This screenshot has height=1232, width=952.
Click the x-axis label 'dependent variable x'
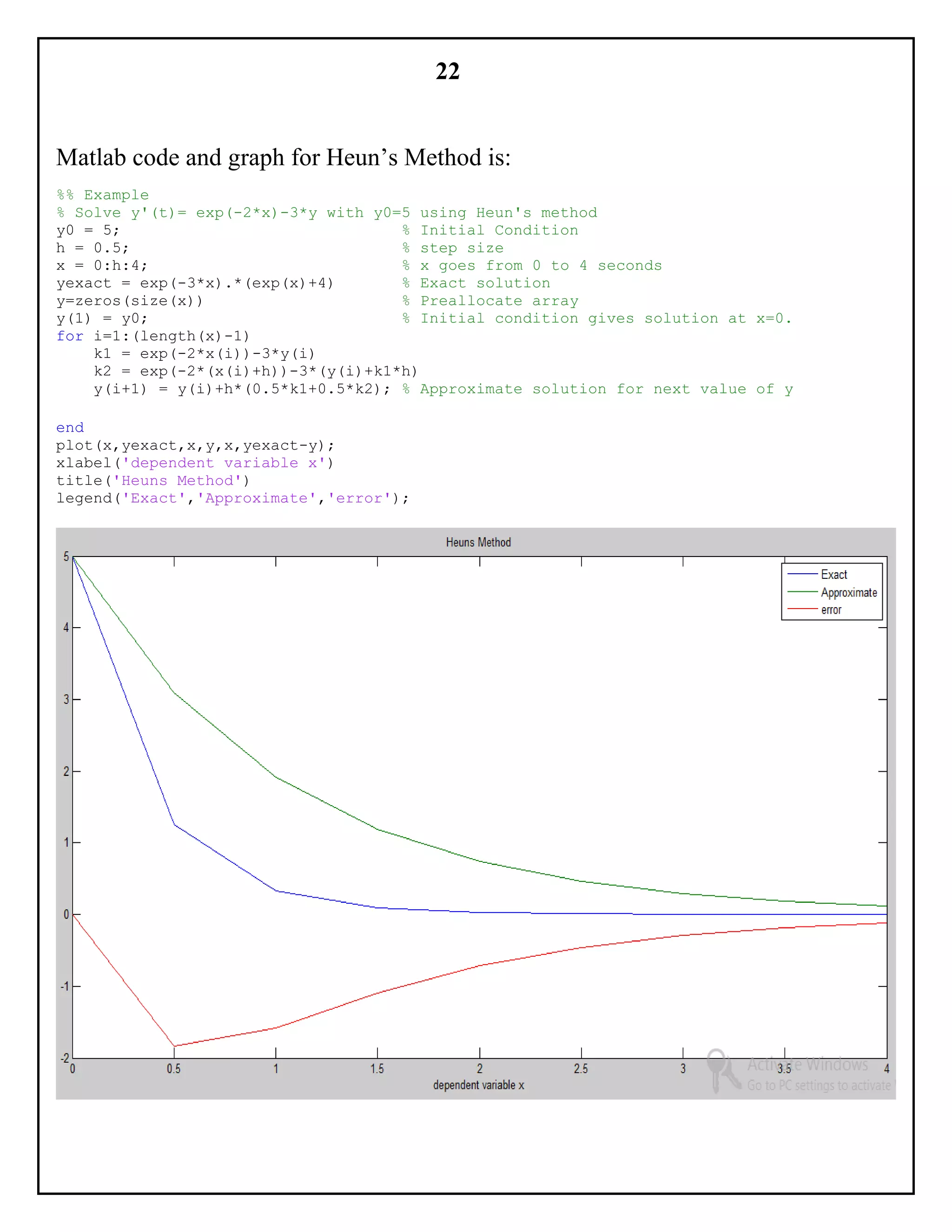pos(478,1085)
